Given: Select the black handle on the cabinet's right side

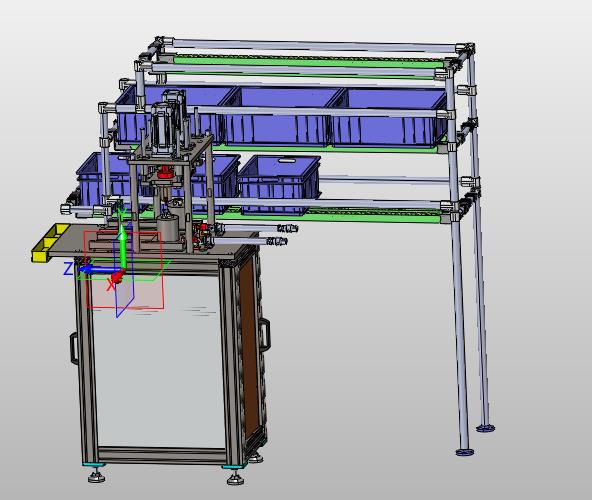Looking at the screenshot, I should click(x=265, y=335).
